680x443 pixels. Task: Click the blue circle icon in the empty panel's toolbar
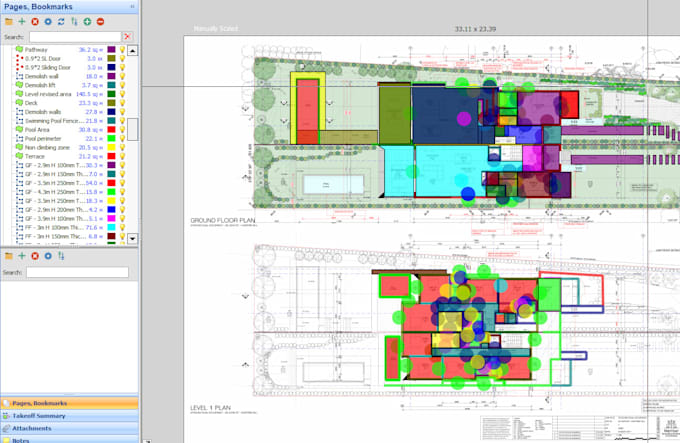point(48,256)
